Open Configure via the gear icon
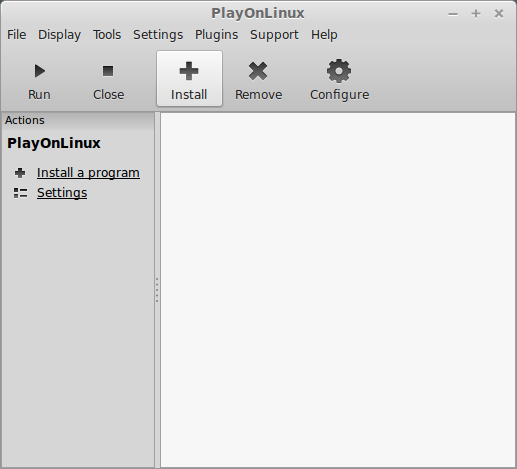 coord(339,71)
